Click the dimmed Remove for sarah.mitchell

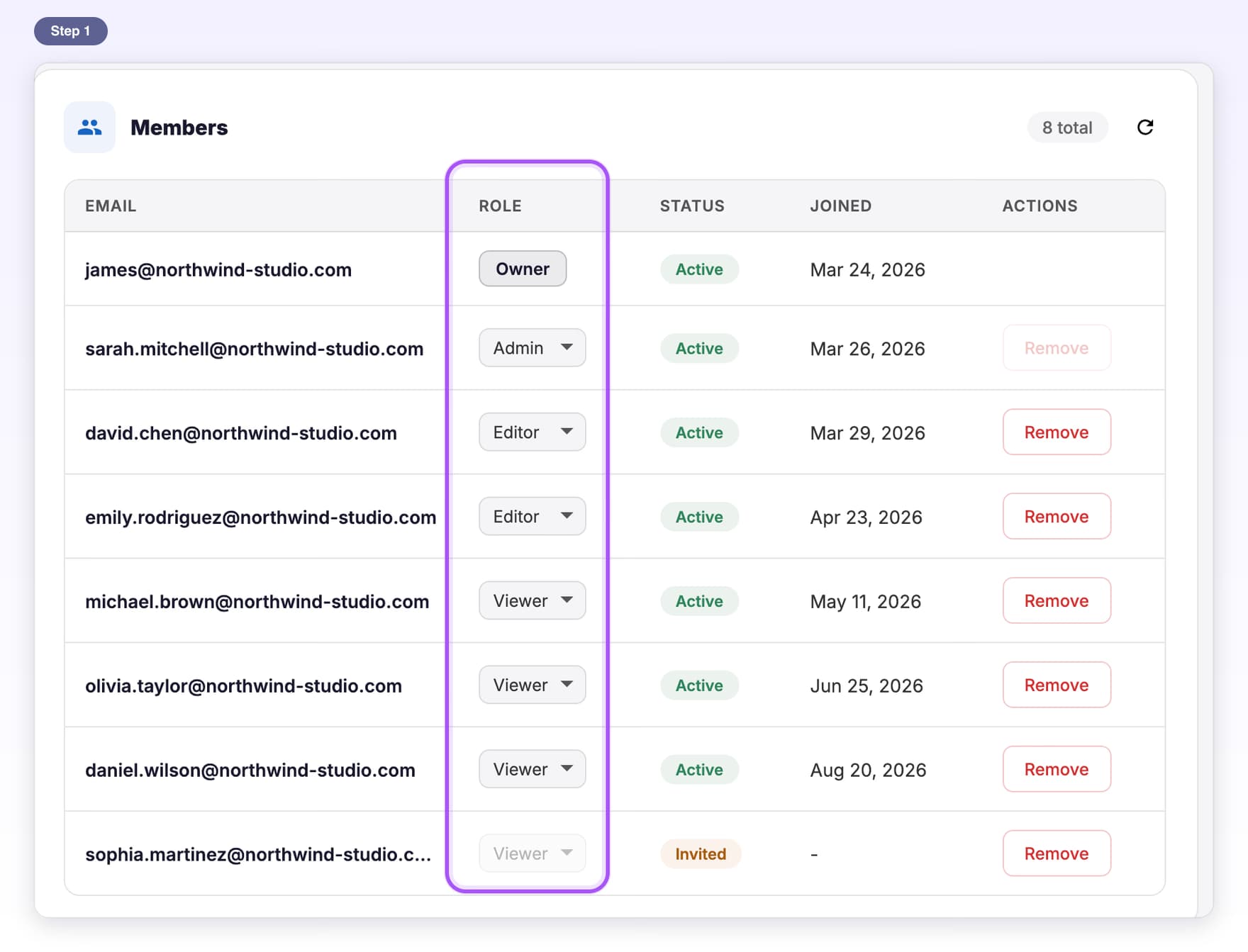1057,348
